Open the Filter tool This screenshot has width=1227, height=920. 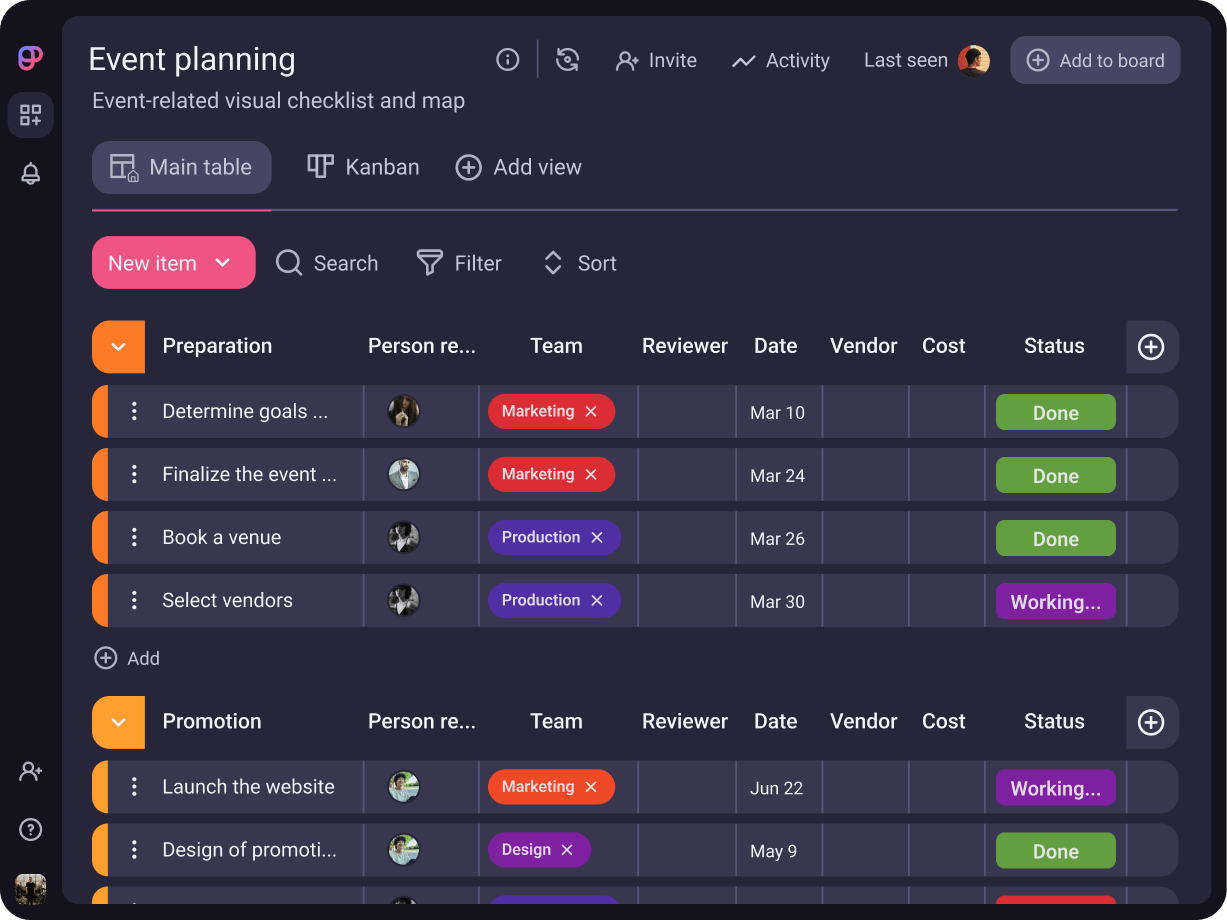(x=459, y=263)
